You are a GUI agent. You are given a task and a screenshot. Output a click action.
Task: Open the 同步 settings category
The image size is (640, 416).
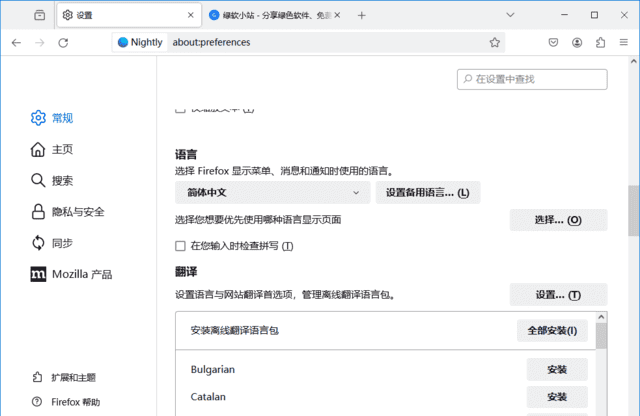pyautogui.click(x=52, y=243)
